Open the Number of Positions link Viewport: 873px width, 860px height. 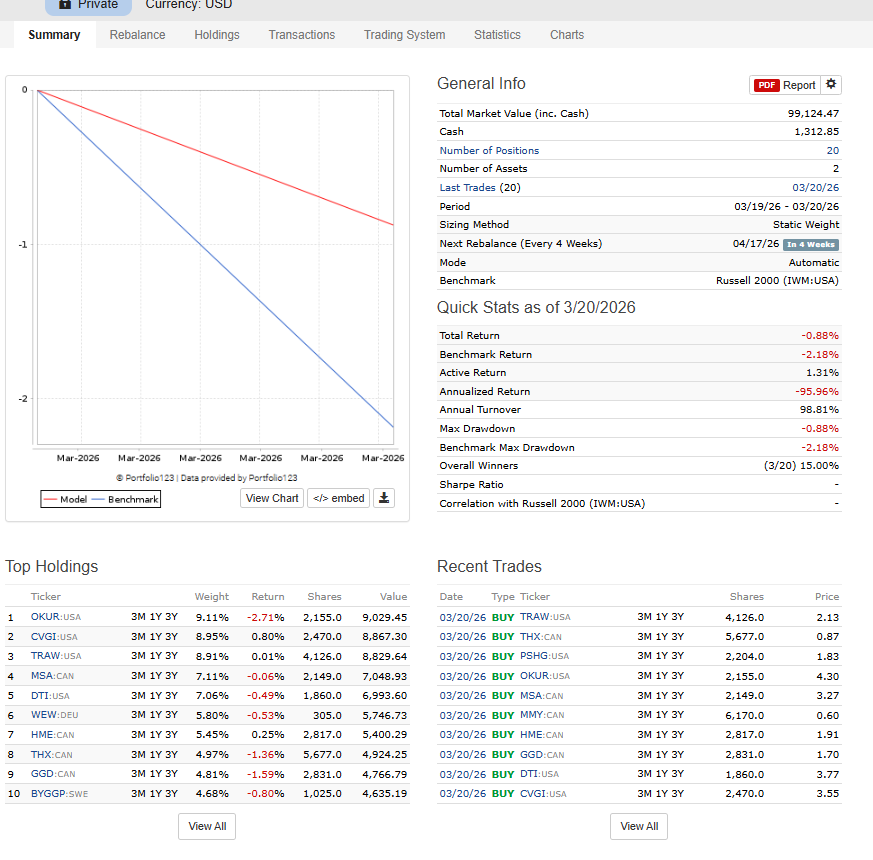(x=489, y=150)
